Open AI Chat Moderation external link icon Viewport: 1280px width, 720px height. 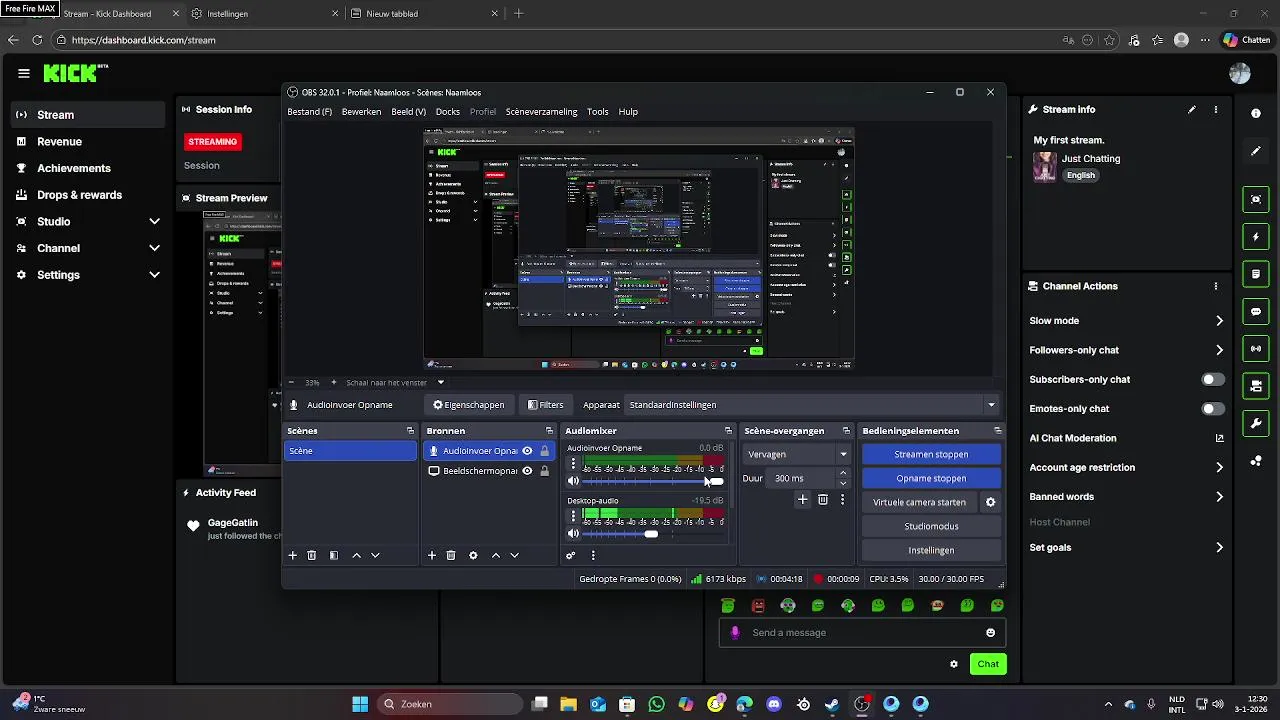click(1219, 438)
